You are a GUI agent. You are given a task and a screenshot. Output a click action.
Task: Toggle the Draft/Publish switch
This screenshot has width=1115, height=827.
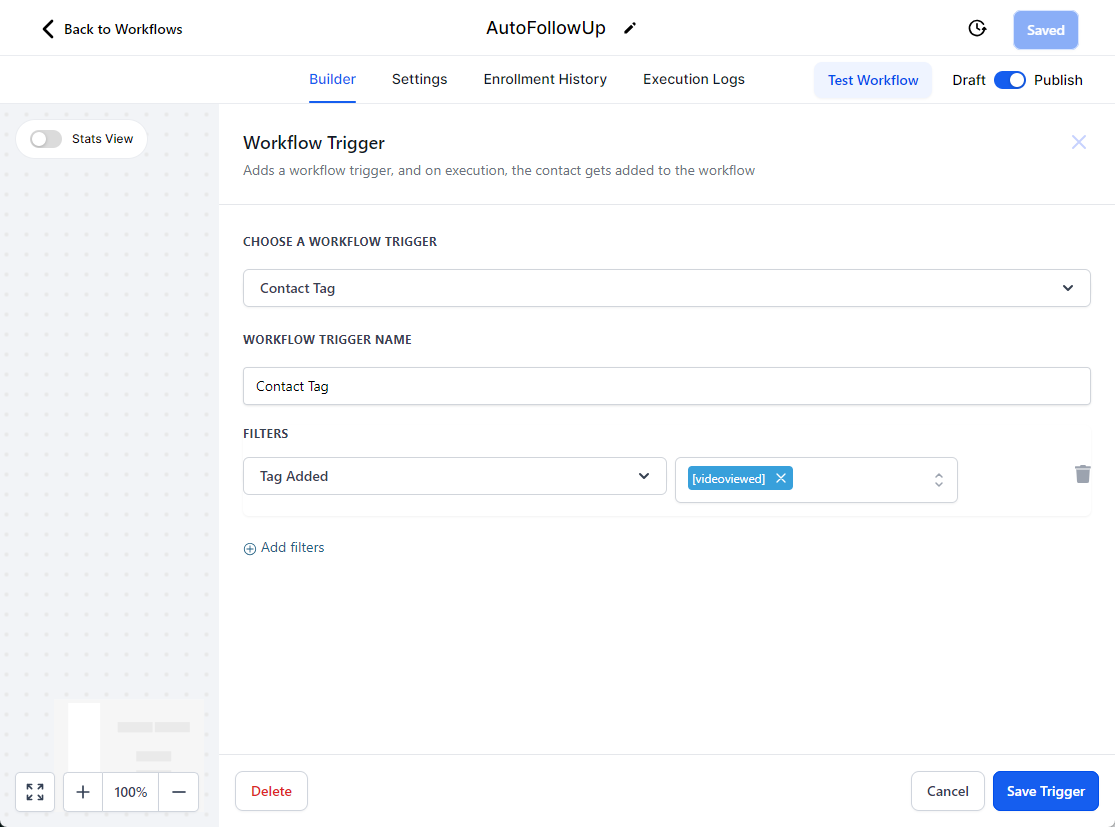(x=1009, y=80)
